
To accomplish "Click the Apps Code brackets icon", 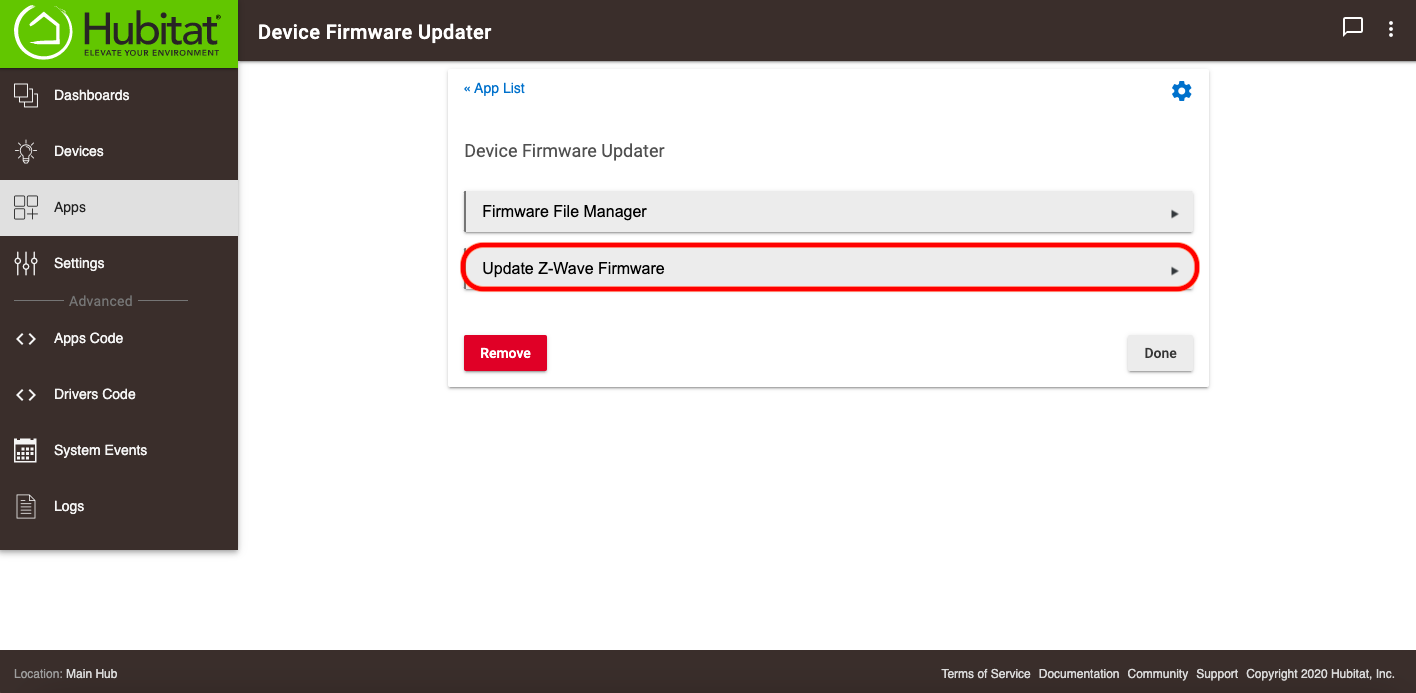I will 26,338.
